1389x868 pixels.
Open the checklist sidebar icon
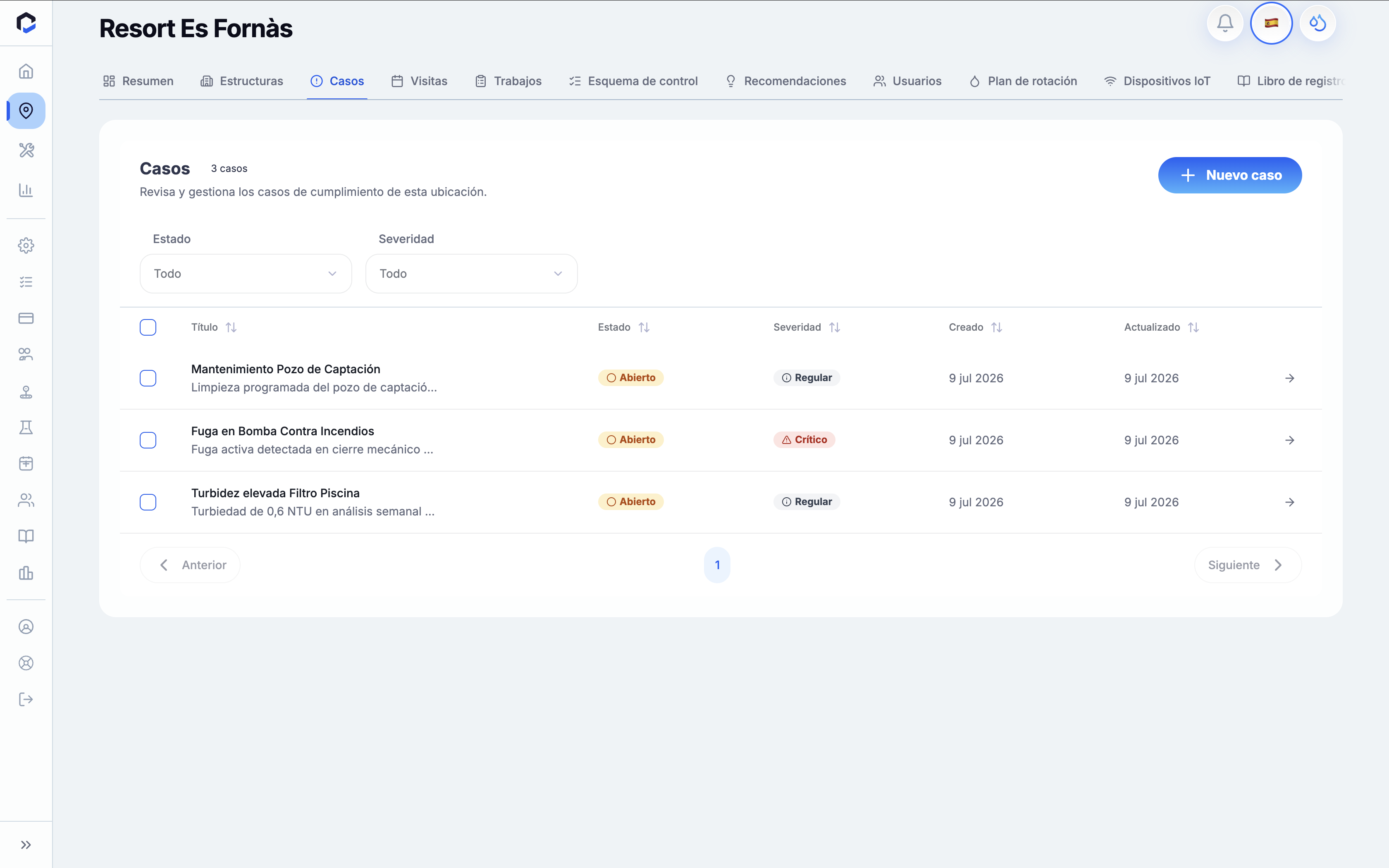(x=26, y=282)
